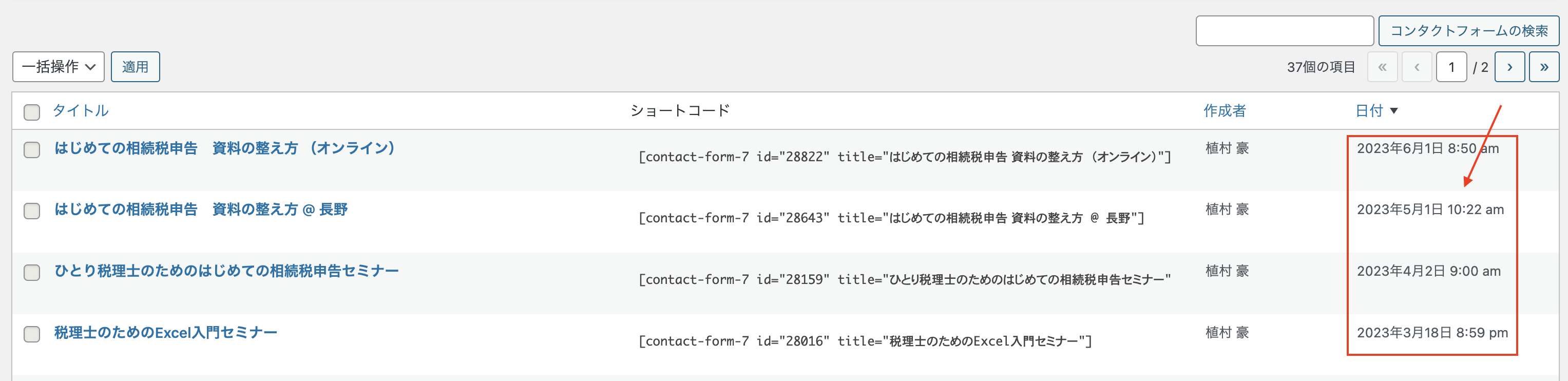This screenshot has width=1568, height=381.
Task: Tick checkbox for ひとり税理士 seminar row
Action: (x=32, y=272)
